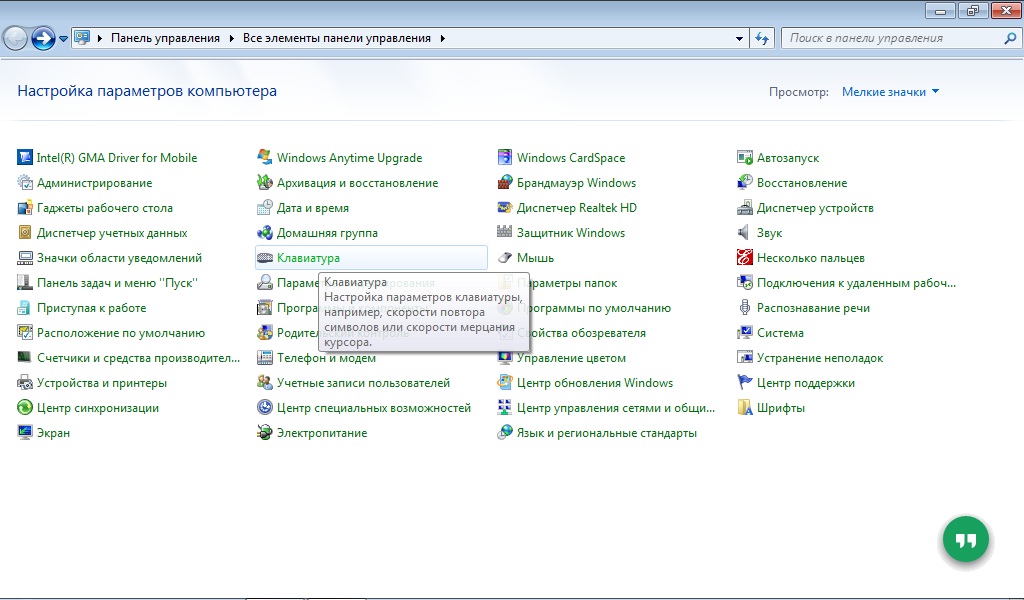
Task: Open Центр управления сетями link
Action: pos(616,408)
